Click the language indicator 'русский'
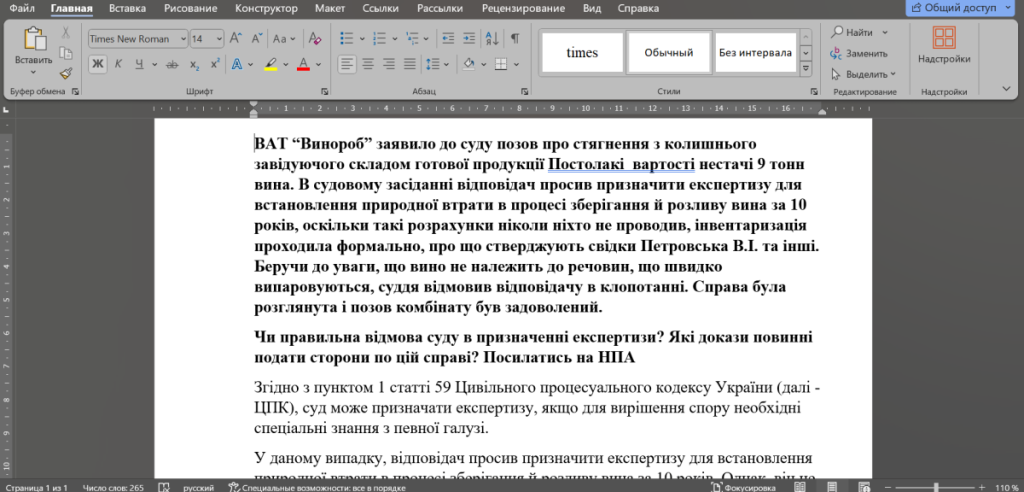Viewport: 1024px width, 492px height. click(x=197, y=487)
